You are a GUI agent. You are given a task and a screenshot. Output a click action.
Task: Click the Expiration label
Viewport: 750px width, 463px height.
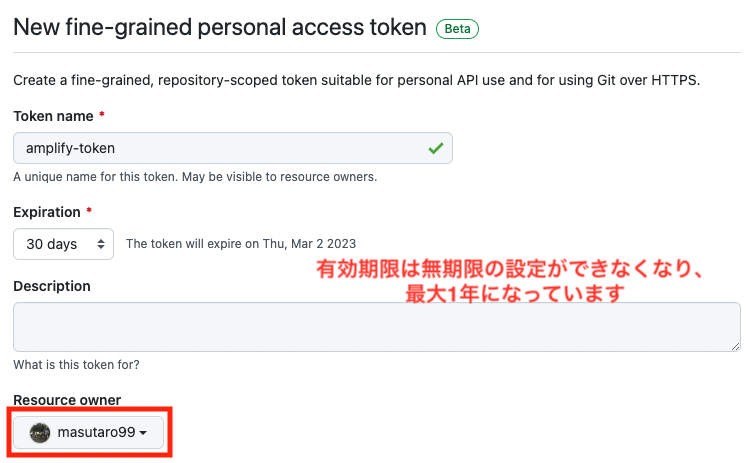pyautogui.click(x=47, y=212)
